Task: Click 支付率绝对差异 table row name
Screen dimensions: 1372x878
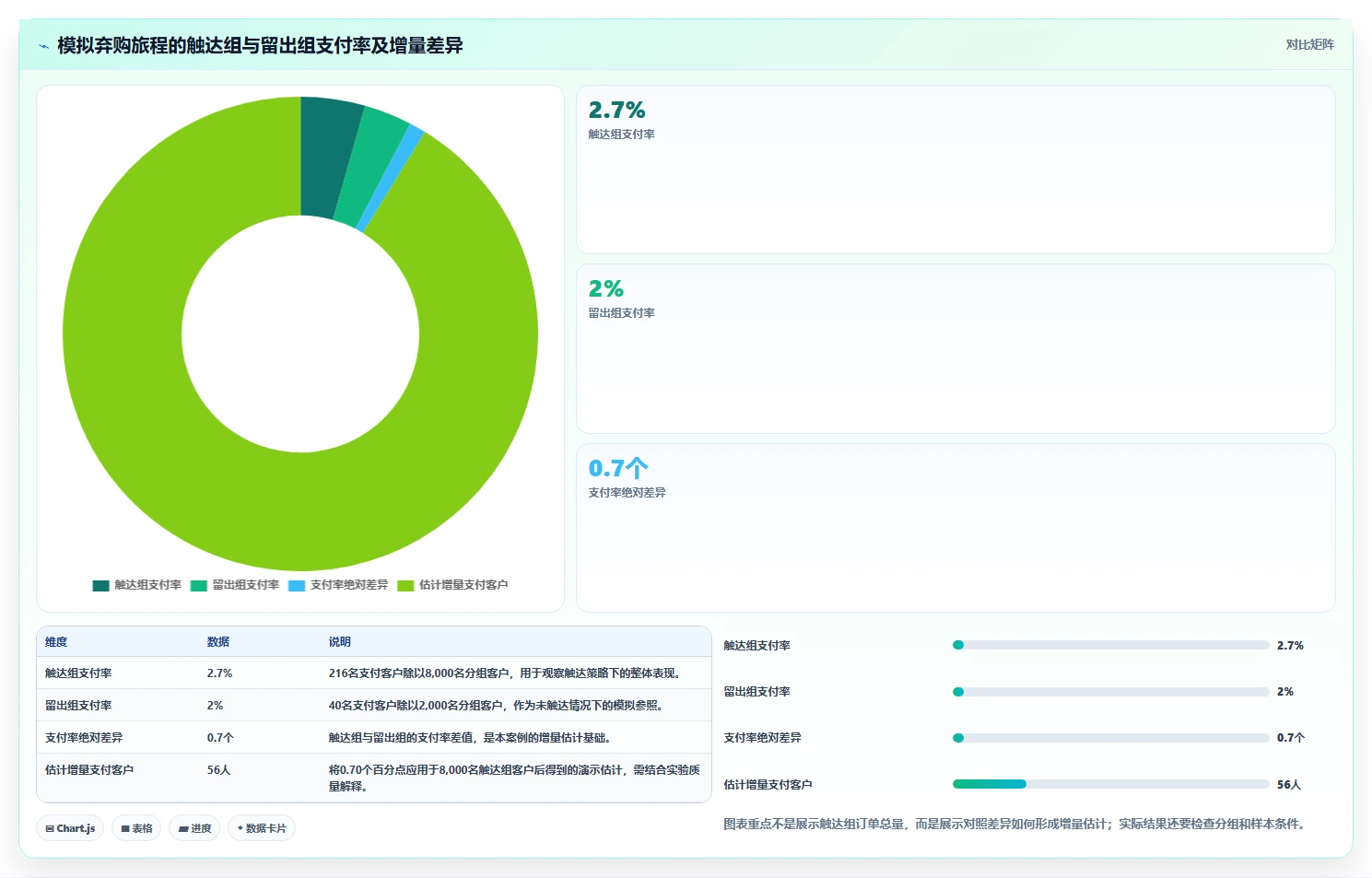Action: click(84, 738)
